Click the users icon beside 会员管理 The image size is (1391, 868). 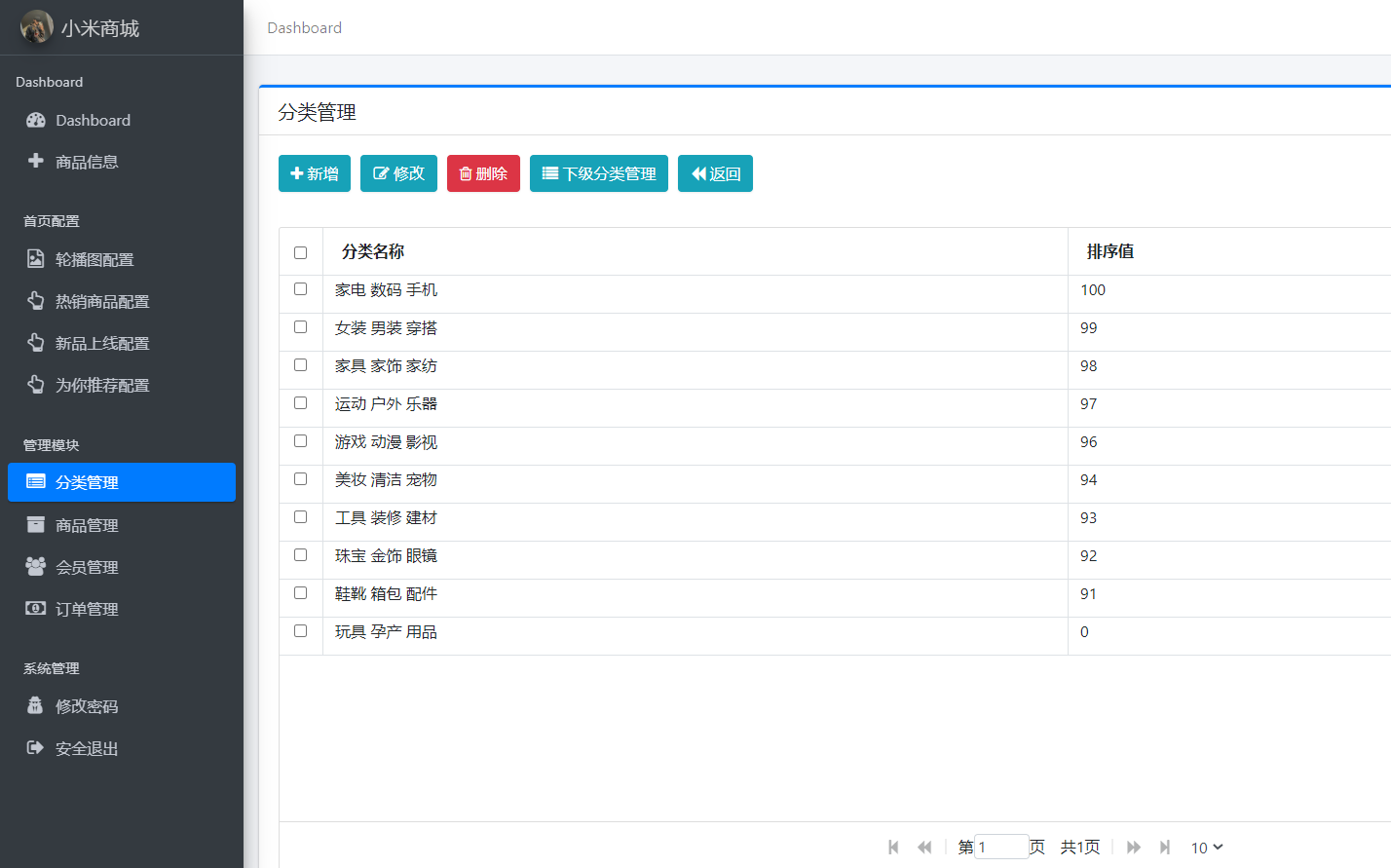[x=36, y=566]
